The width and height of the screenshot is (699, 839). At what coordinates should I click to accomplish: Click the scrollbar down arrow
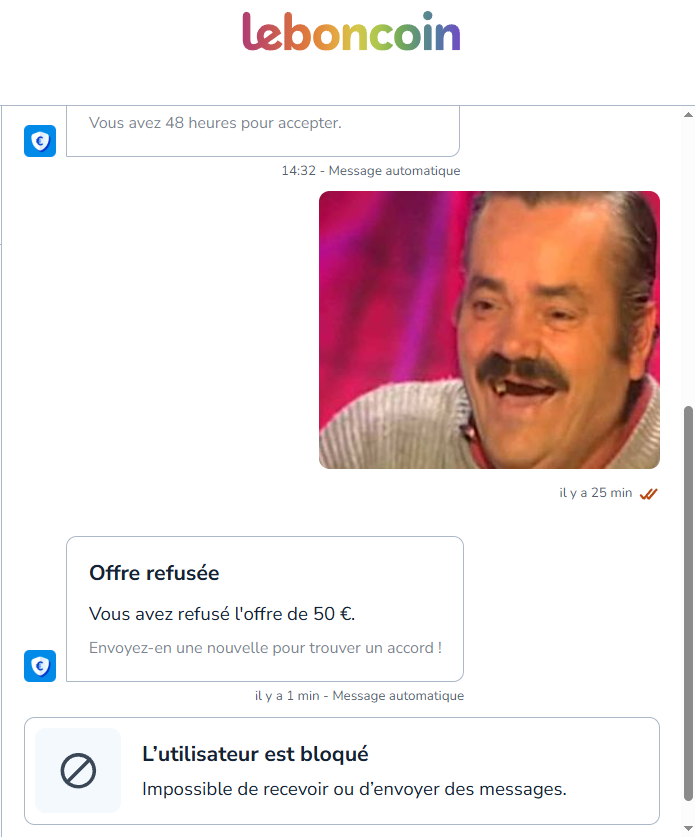689,829
